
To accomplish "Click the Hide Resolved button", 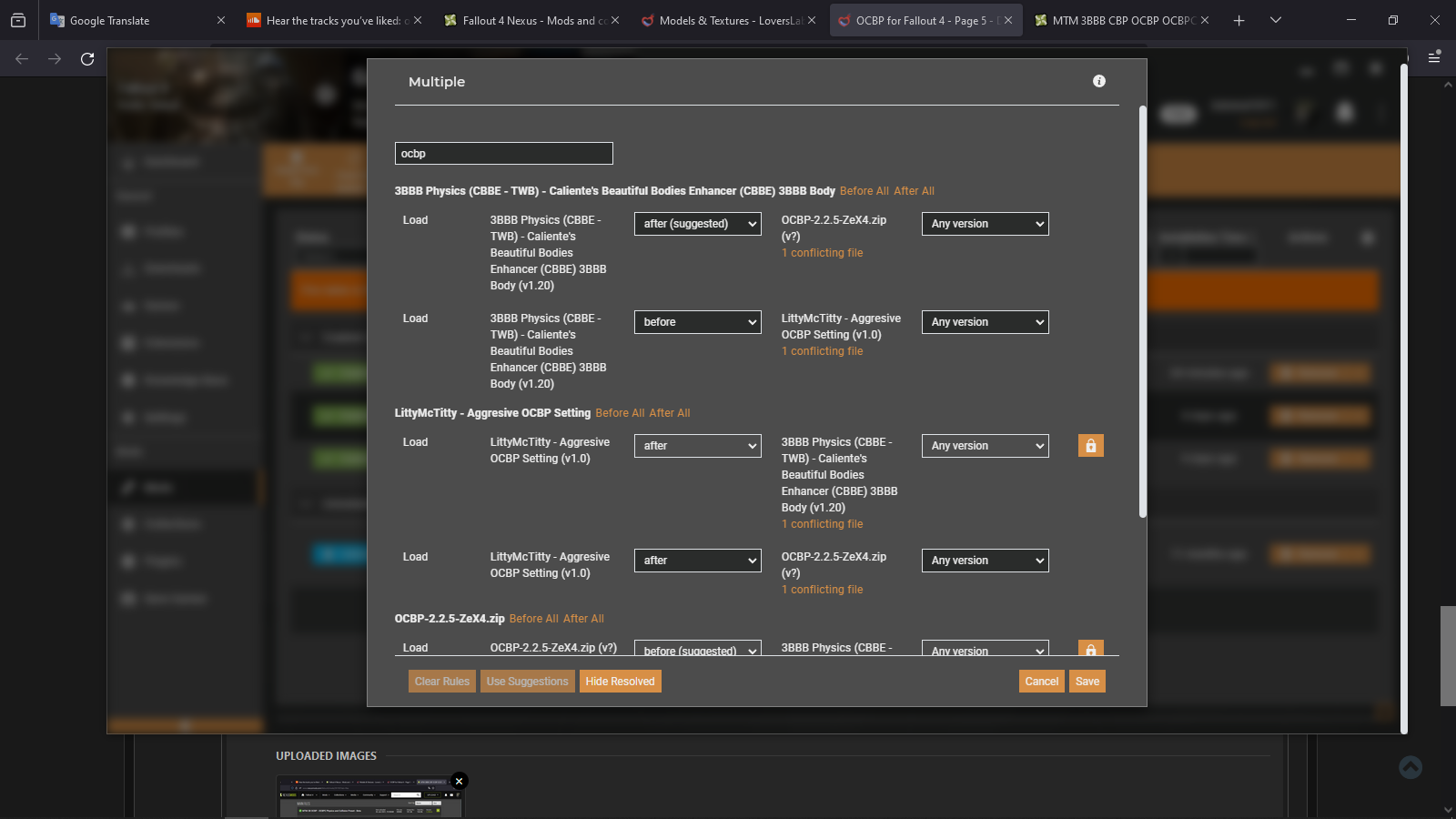I will coord(621,682).
